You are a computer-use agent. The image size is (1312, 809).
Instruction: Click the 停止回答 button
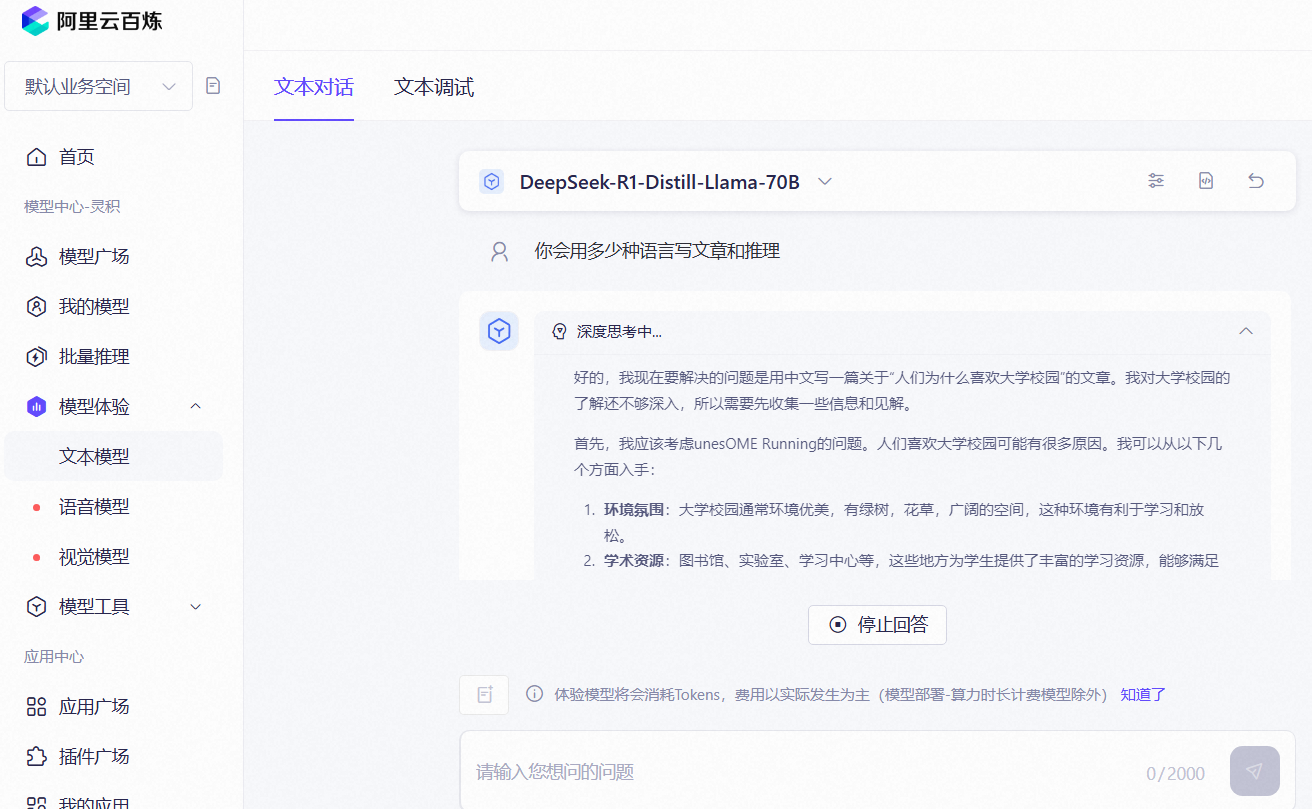point(877,625)
